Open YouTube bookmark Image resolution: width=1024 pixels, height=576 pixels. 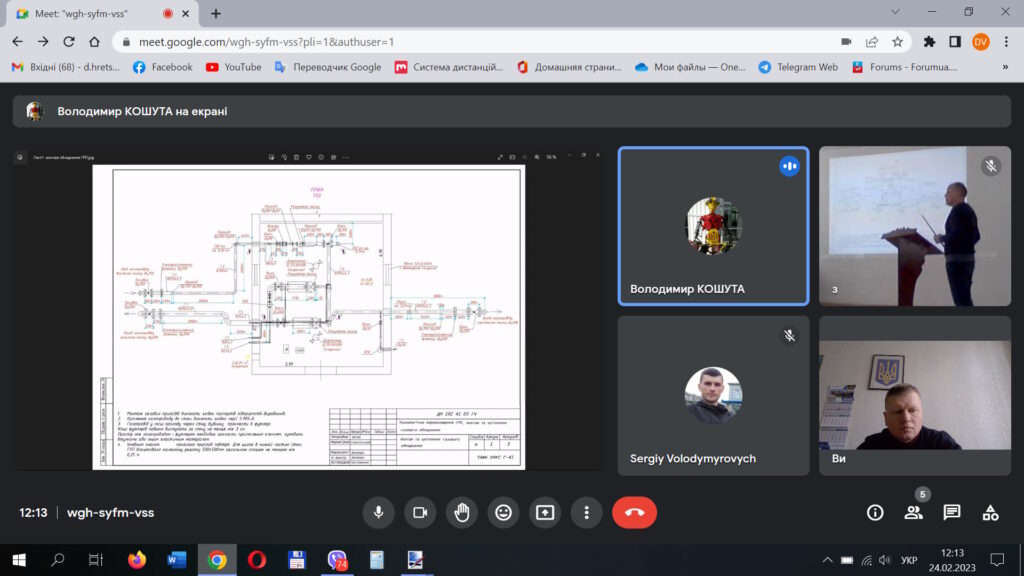tap(234, 67)
